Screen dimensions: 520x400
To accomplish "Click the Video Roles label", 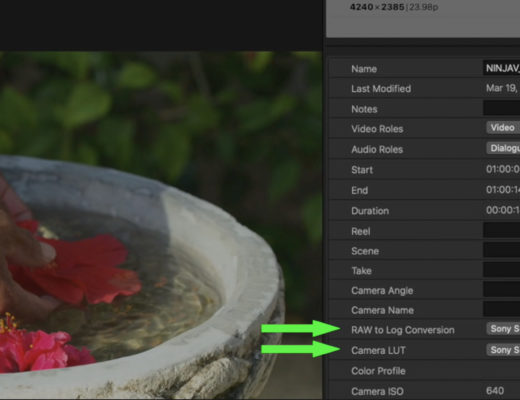I will coord(377,129).
